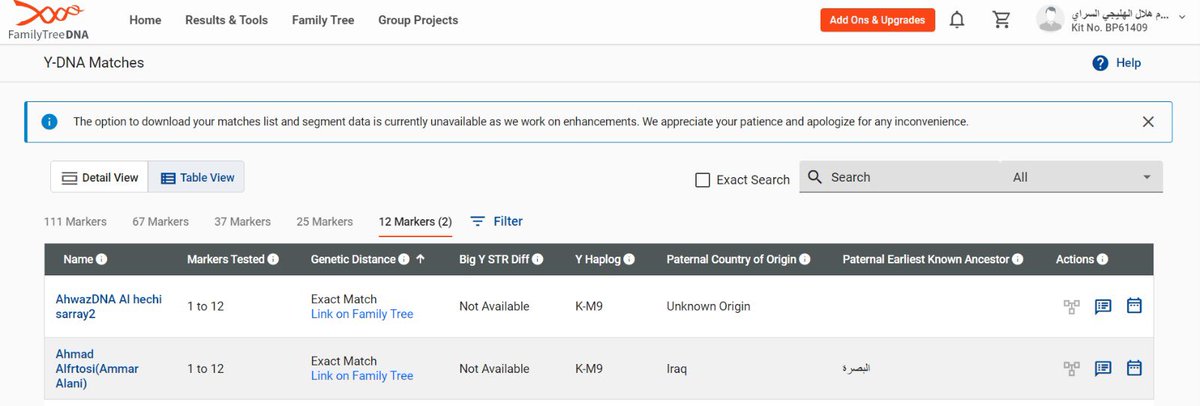
Task: Open notes icon for Ahmad Alfrtosi row
Action: [1103, 368]
